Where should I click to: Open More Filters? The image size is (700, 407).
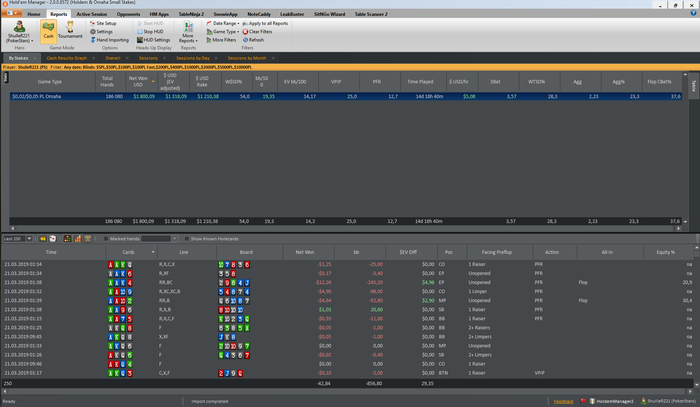221,40
